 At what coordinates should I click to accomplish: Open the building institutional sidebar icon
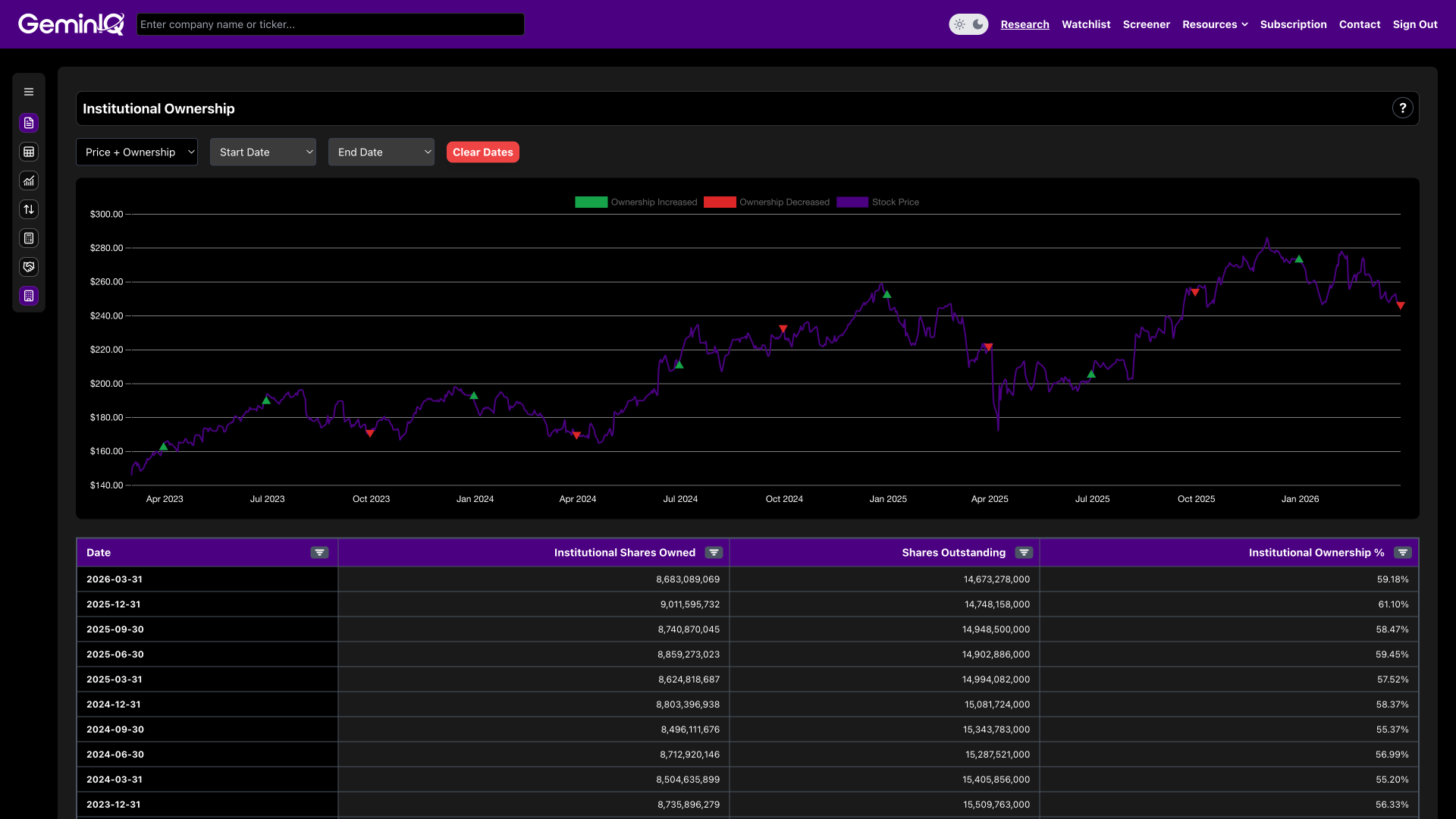tap(29, 296)
